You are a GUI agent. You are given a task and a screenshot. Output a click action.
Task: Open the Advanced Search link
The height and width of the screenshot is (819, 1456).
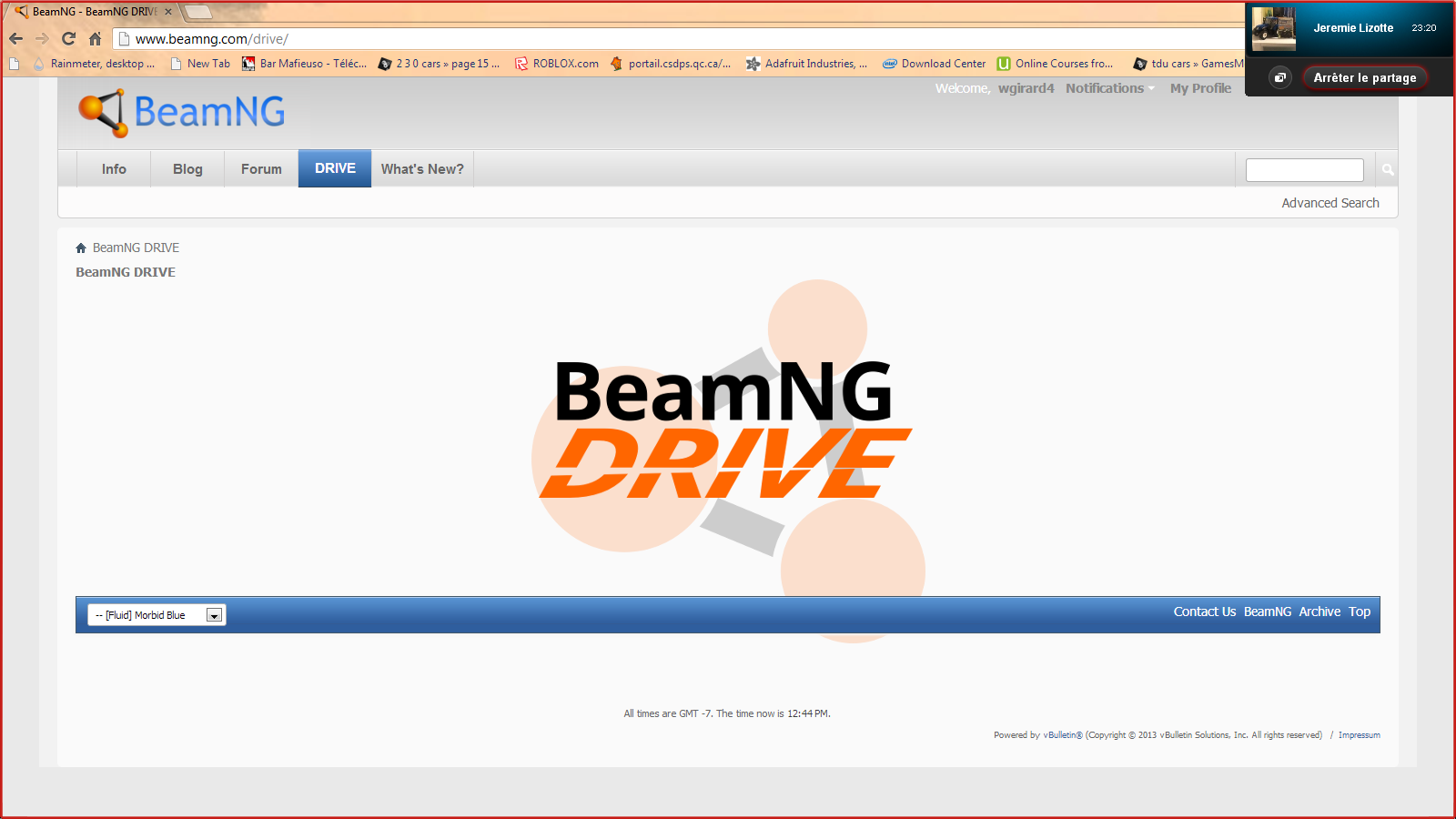[x=1330, y=203]
